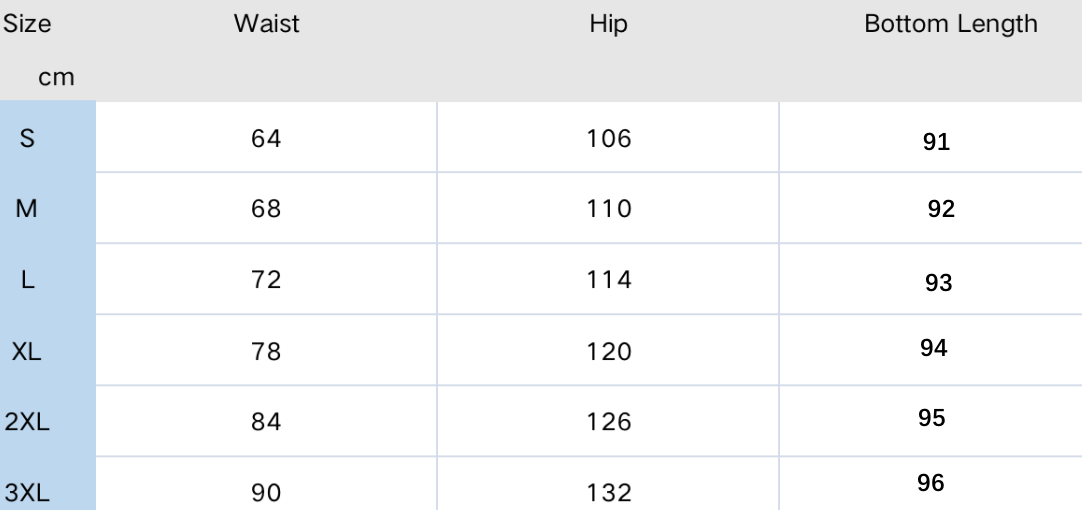
Task: Click hip value 106 for size S
Action: [609, 139]
